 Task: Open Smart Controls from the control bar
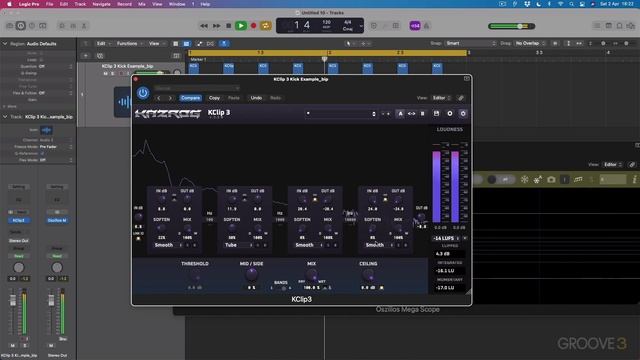[x=62, y=26]
